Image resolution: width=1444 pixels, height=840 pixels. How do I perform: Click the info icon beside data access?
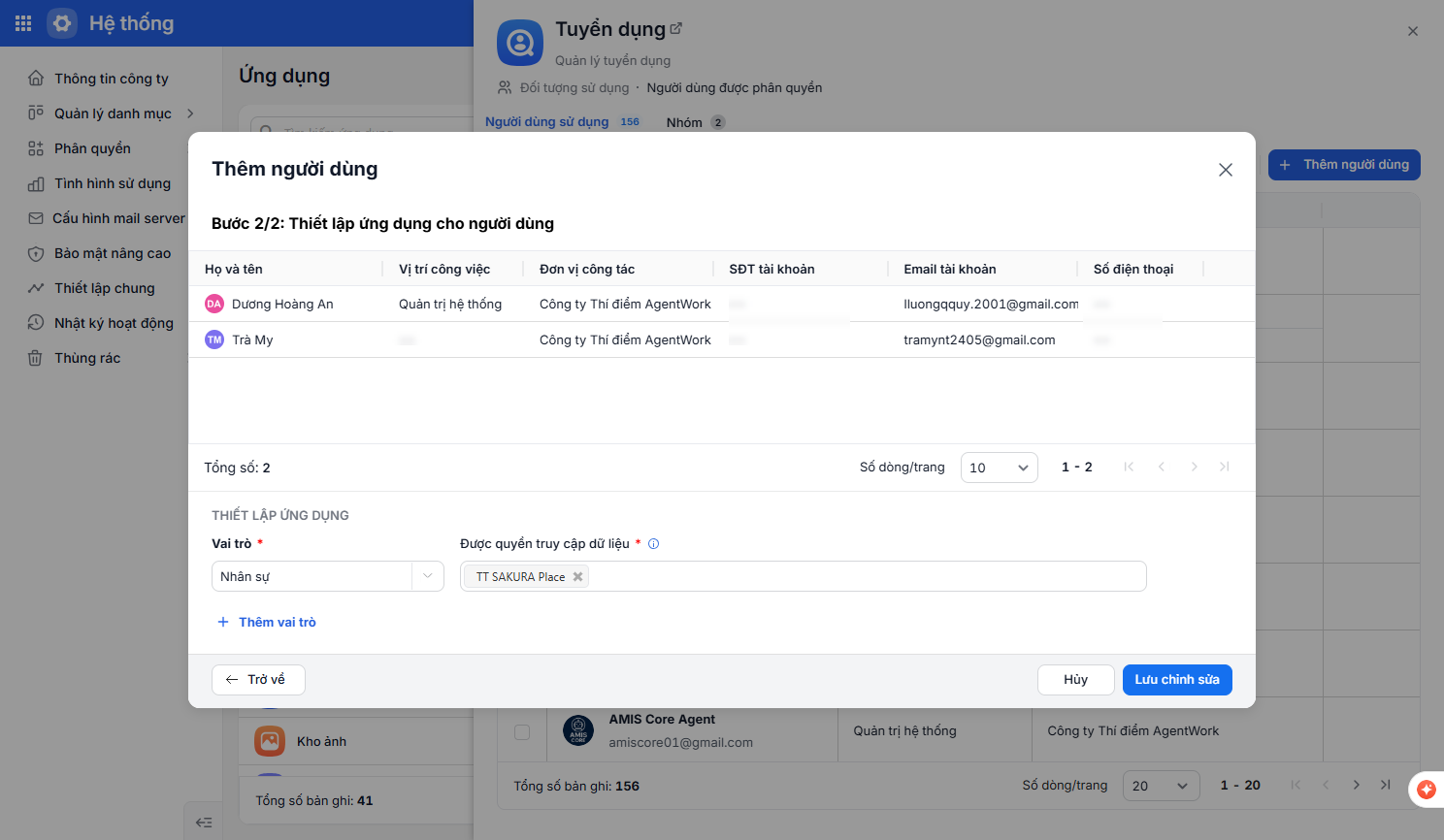[x=654, y=544]
